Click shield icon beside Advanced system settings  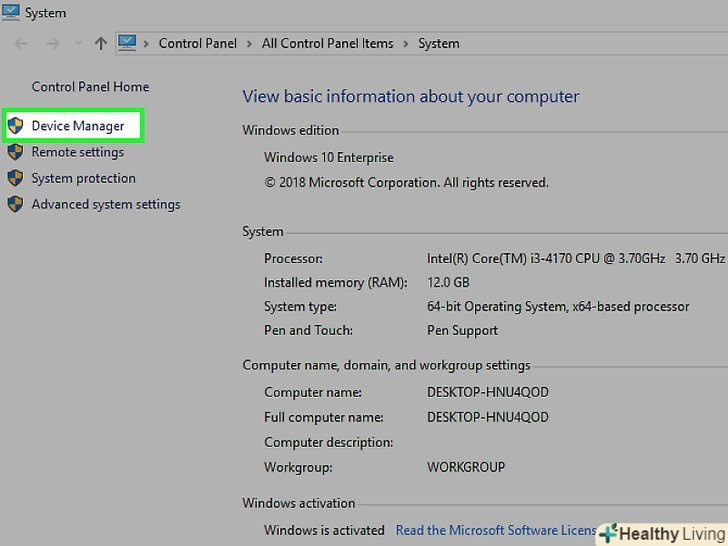pos(15,204)
